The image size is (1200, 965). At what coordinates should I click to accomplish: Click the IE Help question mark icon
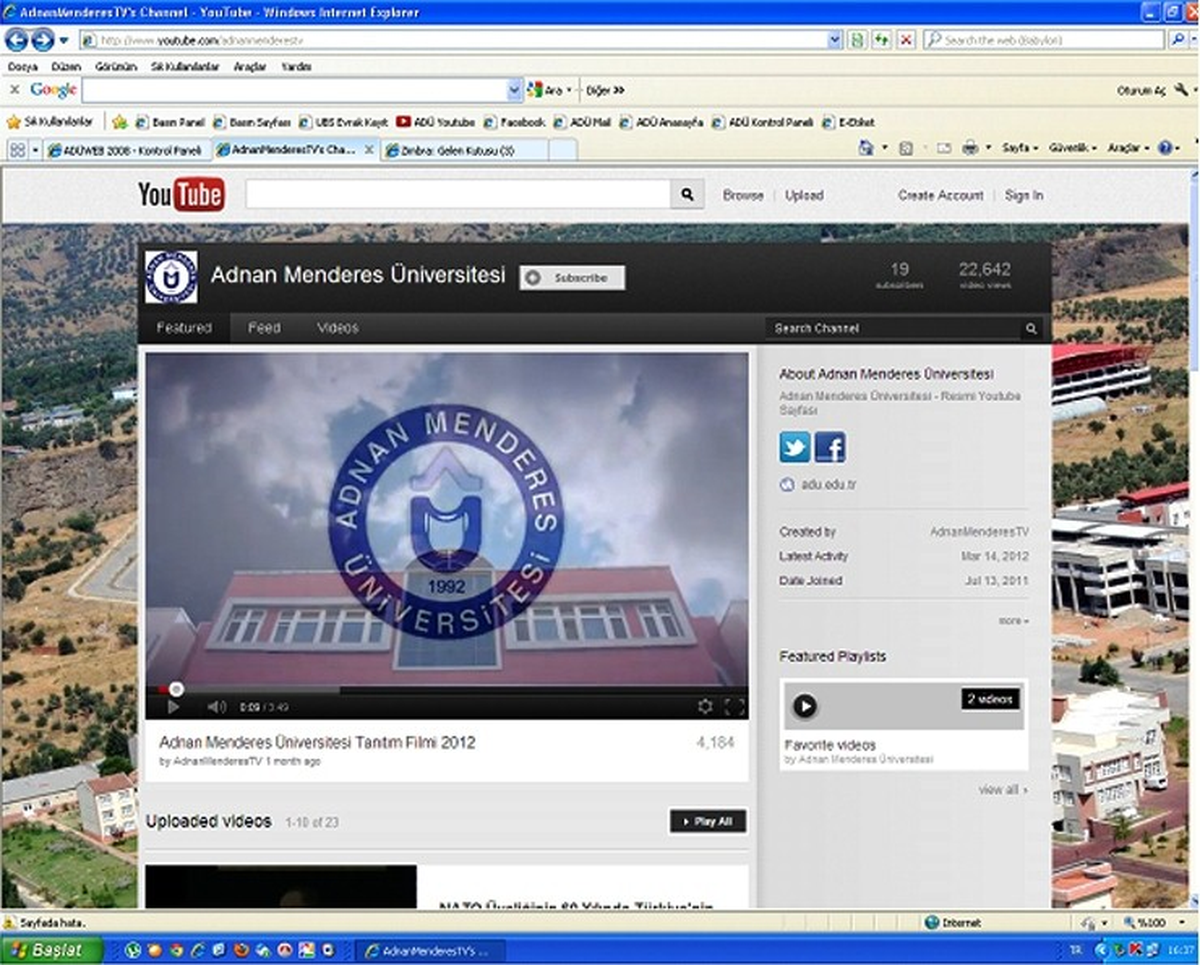[x=1164, y=148]
